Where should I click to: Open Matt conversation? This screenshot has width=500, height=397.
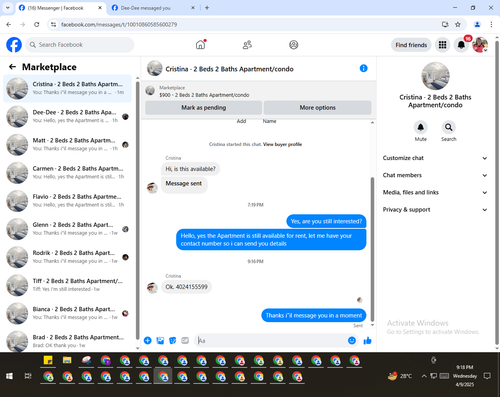pos(68,144)
